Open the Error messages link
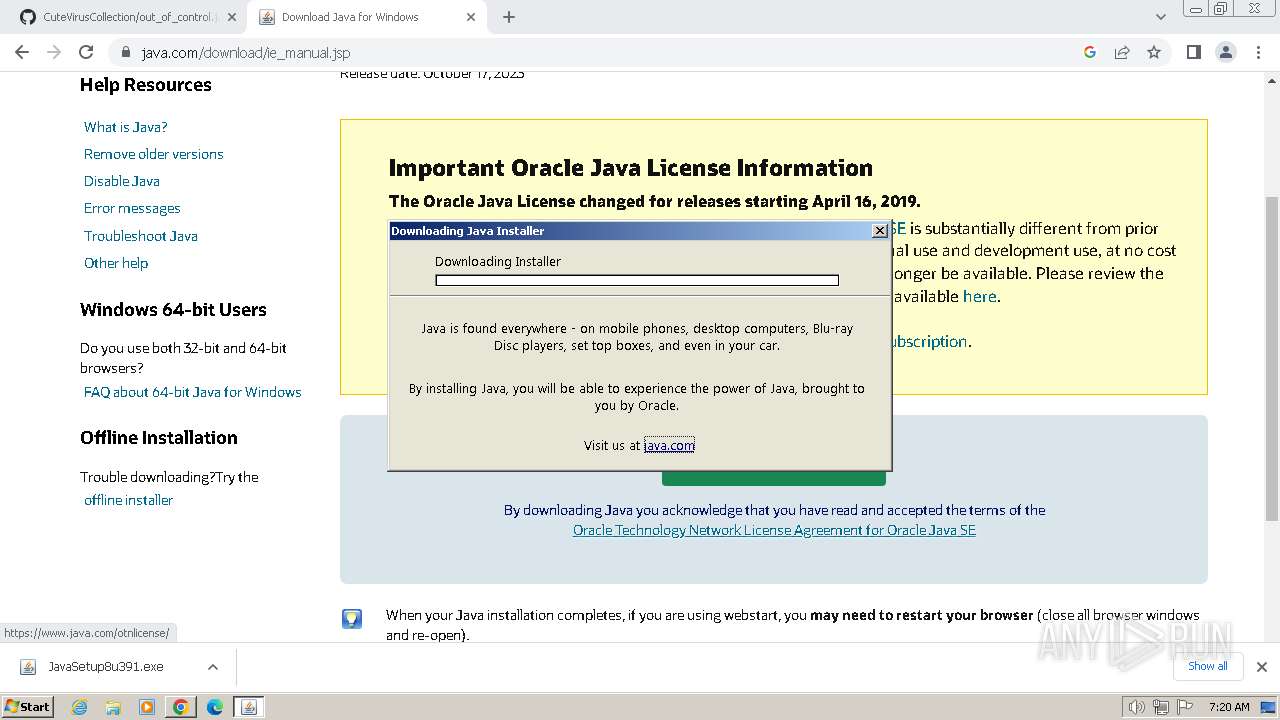The width and height of the screenshot is (1280, 720). click(132, 208)
